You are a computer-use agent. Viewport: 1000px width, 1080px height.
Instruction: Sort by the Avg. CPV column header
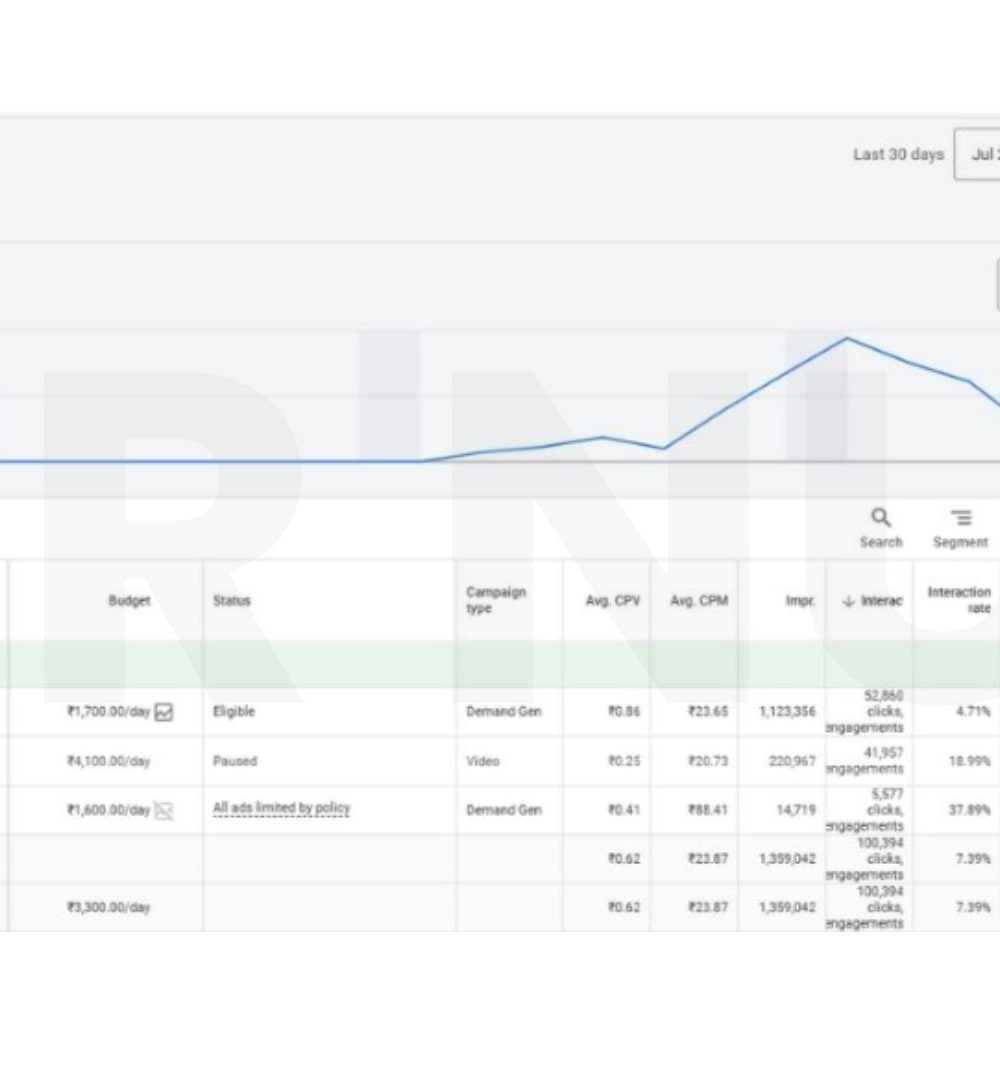(613, 601)
